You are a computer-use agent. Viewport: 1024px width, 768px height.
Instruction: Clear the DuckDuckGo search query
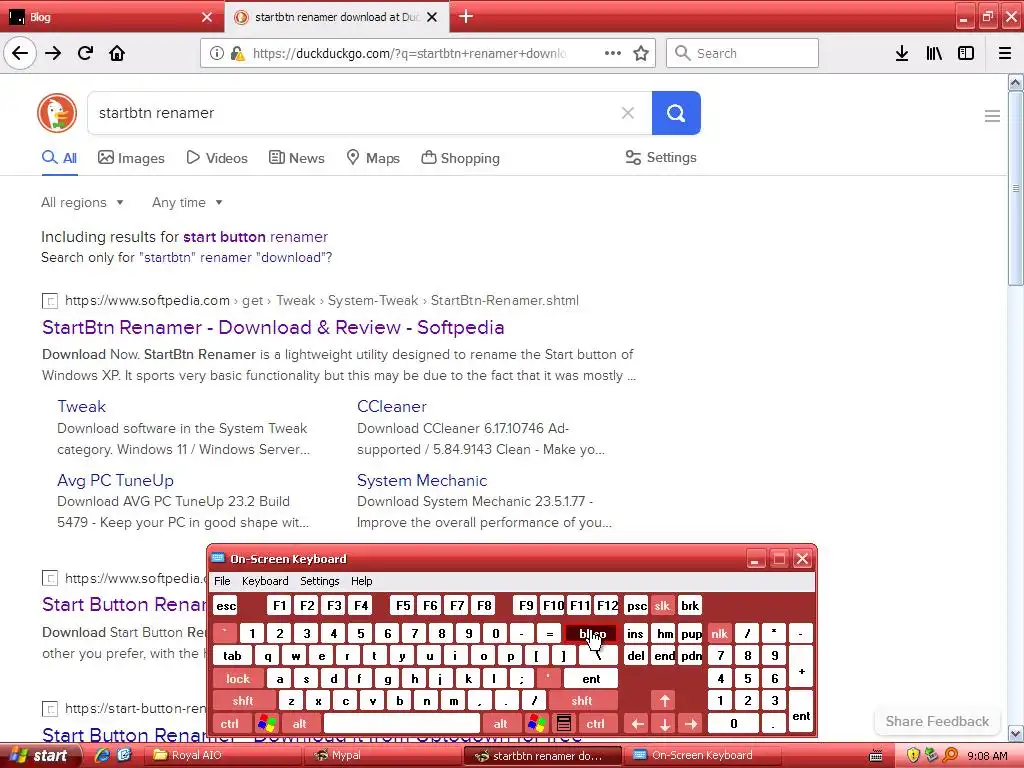pyautogui.click(x=628, y=113)
